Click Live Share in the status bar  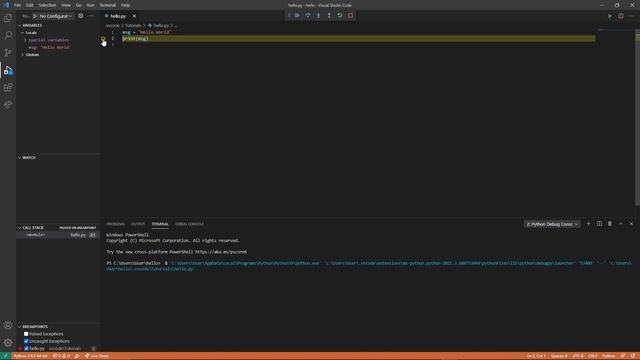[x=97, y=356]
